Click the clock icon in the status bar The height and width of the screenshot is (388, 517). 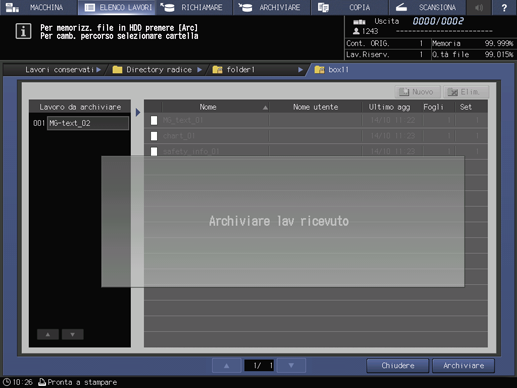pos(7,382)
